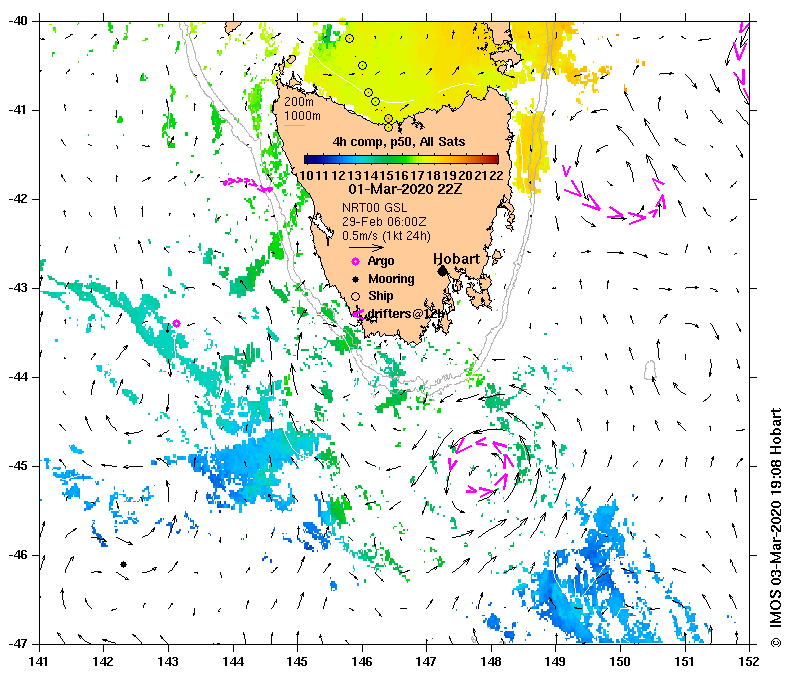Click the 'drifters@12h' legend text
The height and width of the screenshot is (678, 792).
pyautogui.click(x=407, y=314)
